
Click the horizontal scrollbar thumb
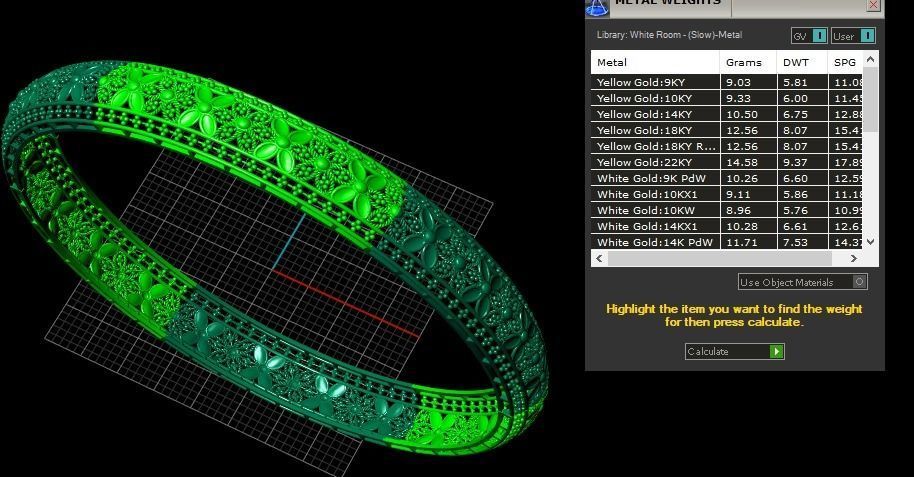(719, 258)
